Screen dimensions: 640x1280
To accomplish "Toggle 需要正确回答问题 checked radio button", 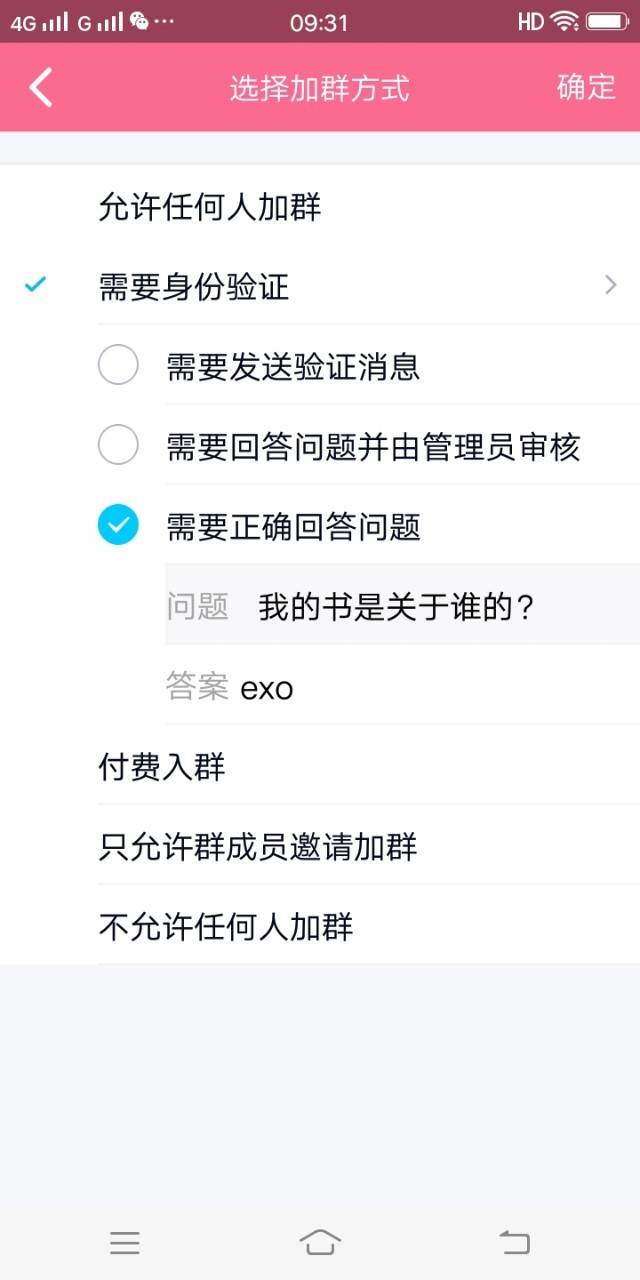I will 118,525.
